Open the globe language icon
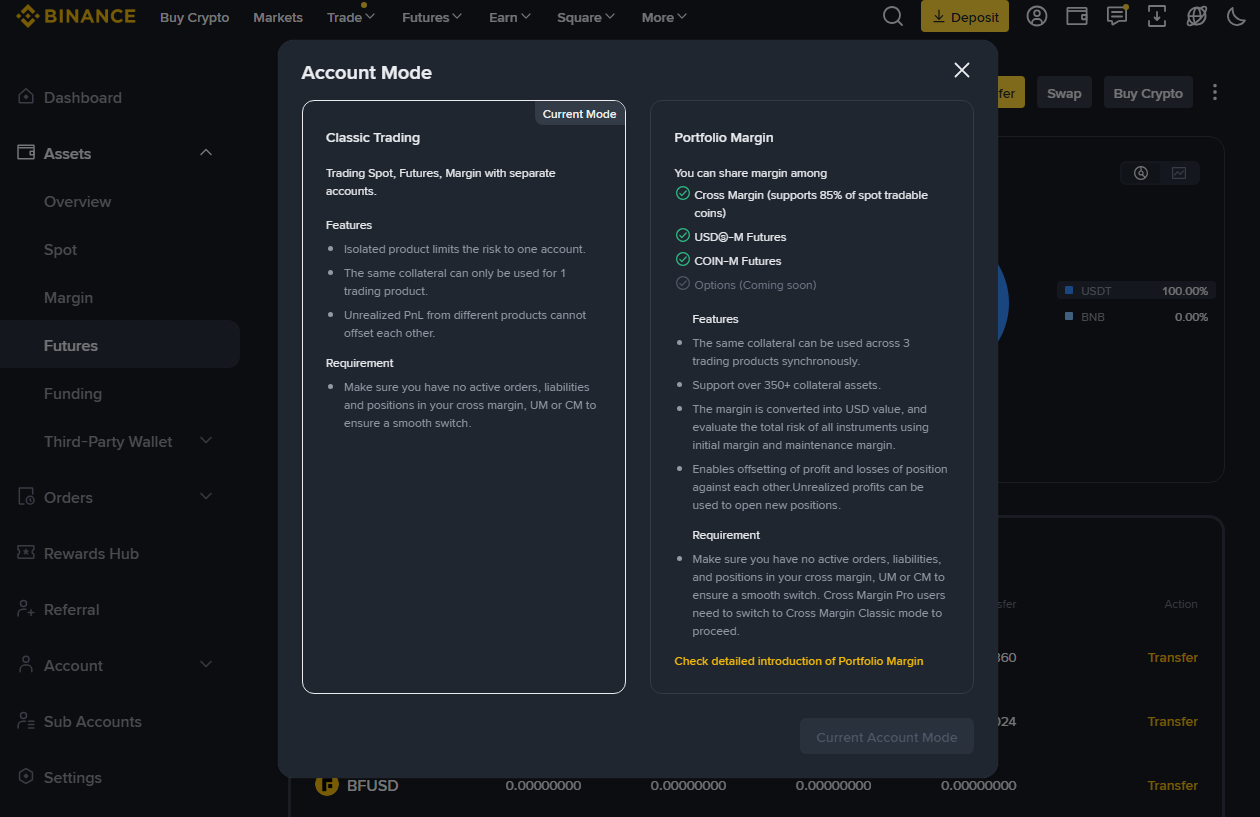Viewport: 1260px width, 817px height. [x=1196, y=16]
